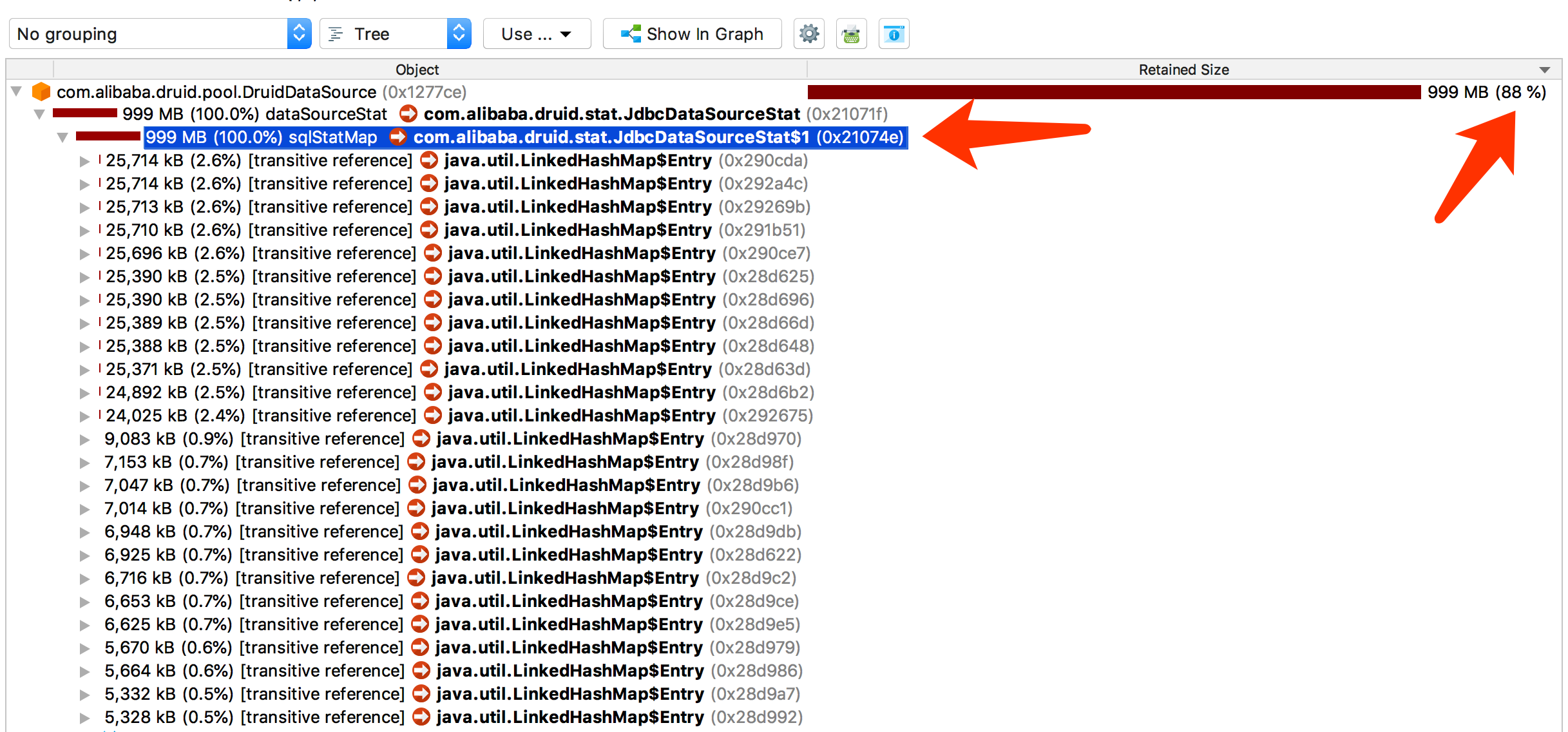
Task: Click reference arrow icon of entry 0x28d9b6
Action: (x=417, y=485)
